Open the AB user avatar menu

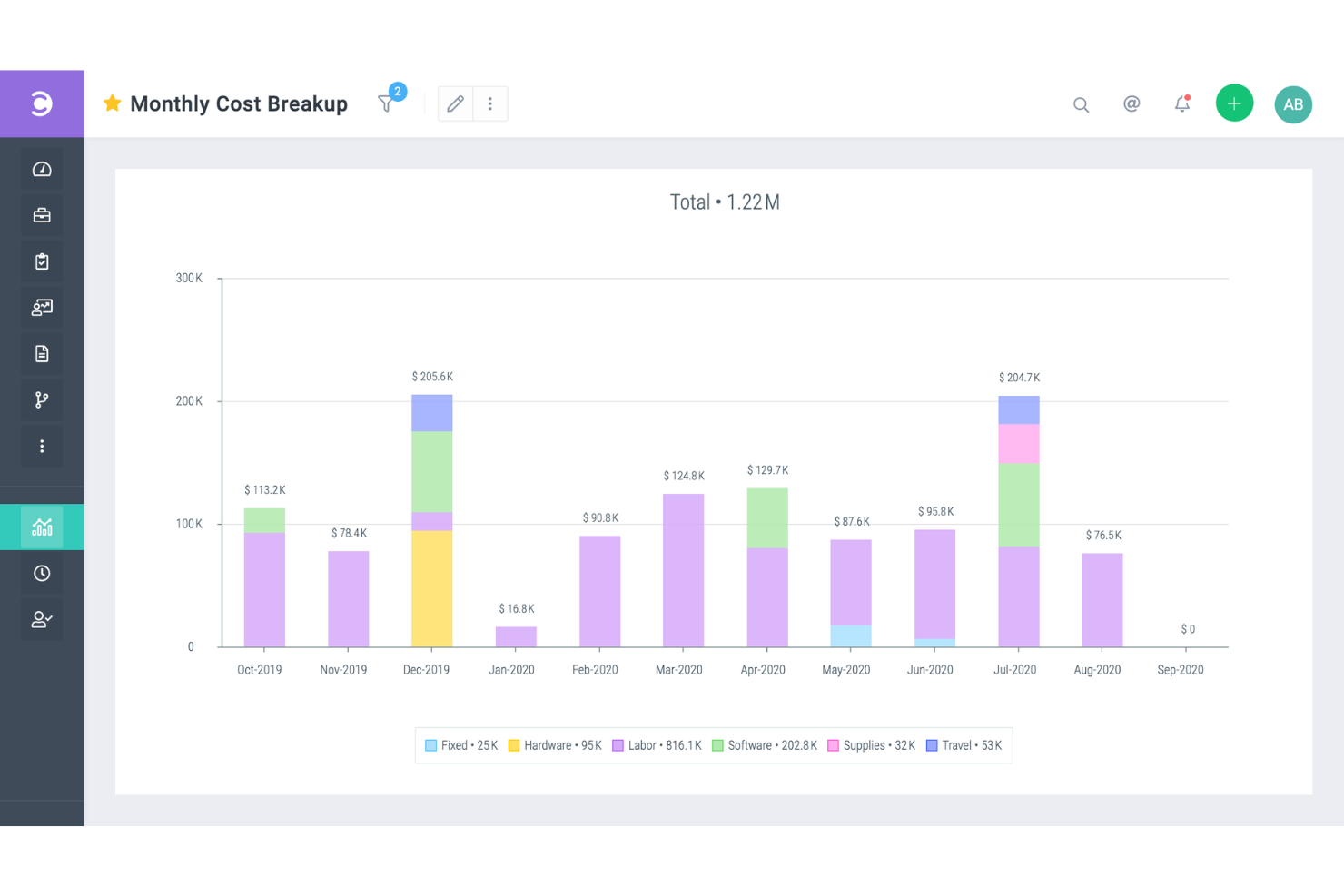[1293, 104]
